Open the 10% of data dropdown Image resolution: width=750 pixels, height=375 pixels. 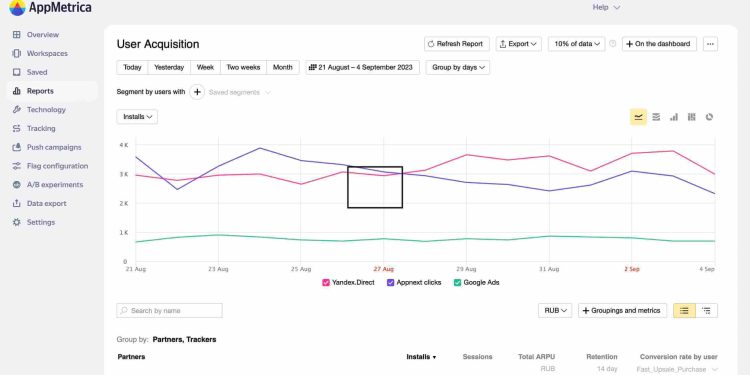pyautogui.click(x=576, y=44)
